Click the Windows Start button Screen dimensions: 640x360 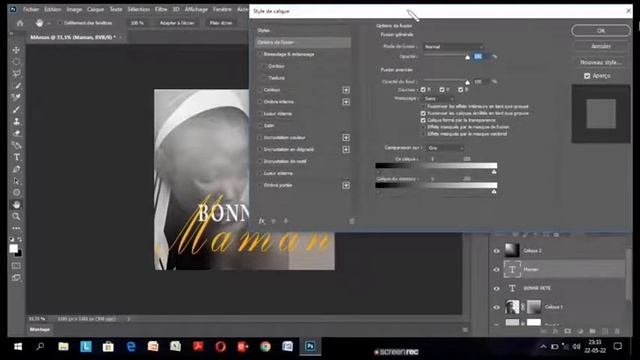point(18,347)
